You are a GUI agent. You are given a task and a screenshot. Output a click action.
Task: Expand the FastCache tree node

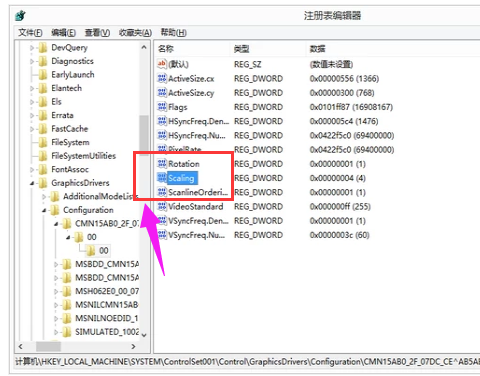tap(32, 129)
